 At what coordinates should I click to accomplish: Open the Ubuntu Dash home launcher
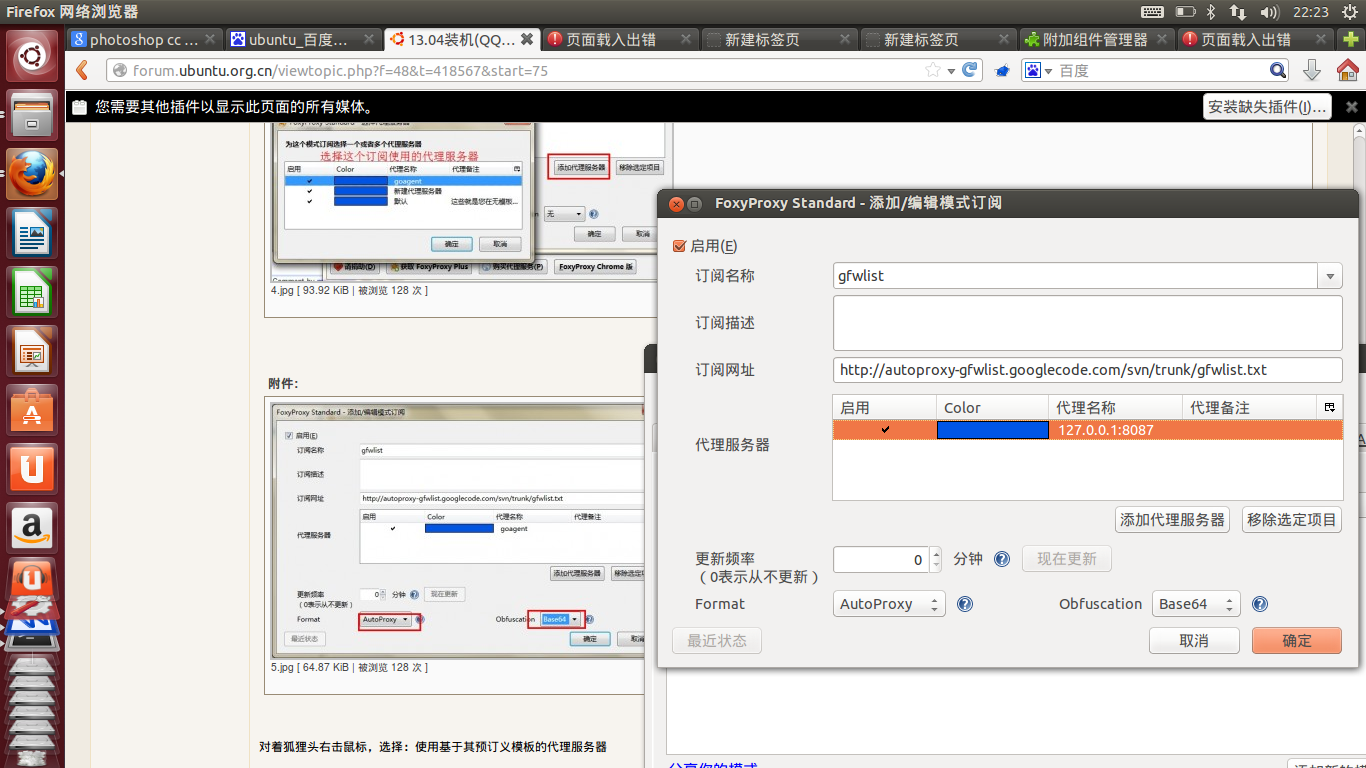coord(33,56)
